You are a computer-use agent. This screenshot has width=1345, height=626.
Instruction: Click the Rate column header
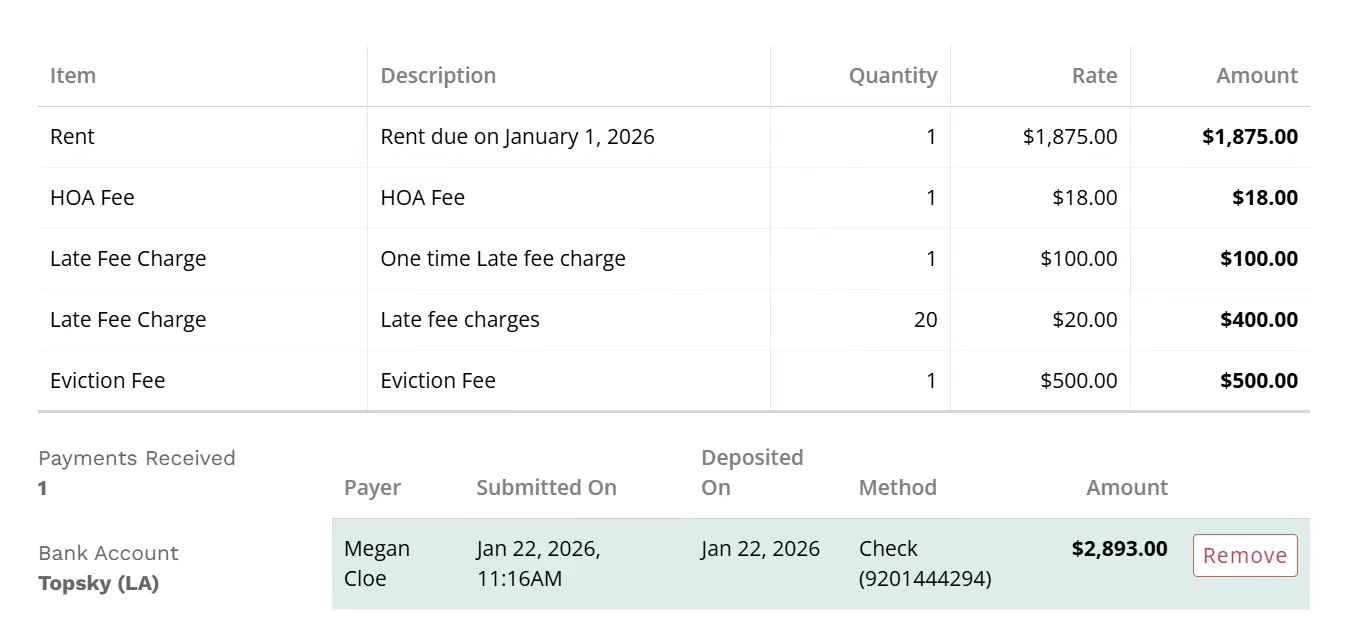tap(1094, 76)
